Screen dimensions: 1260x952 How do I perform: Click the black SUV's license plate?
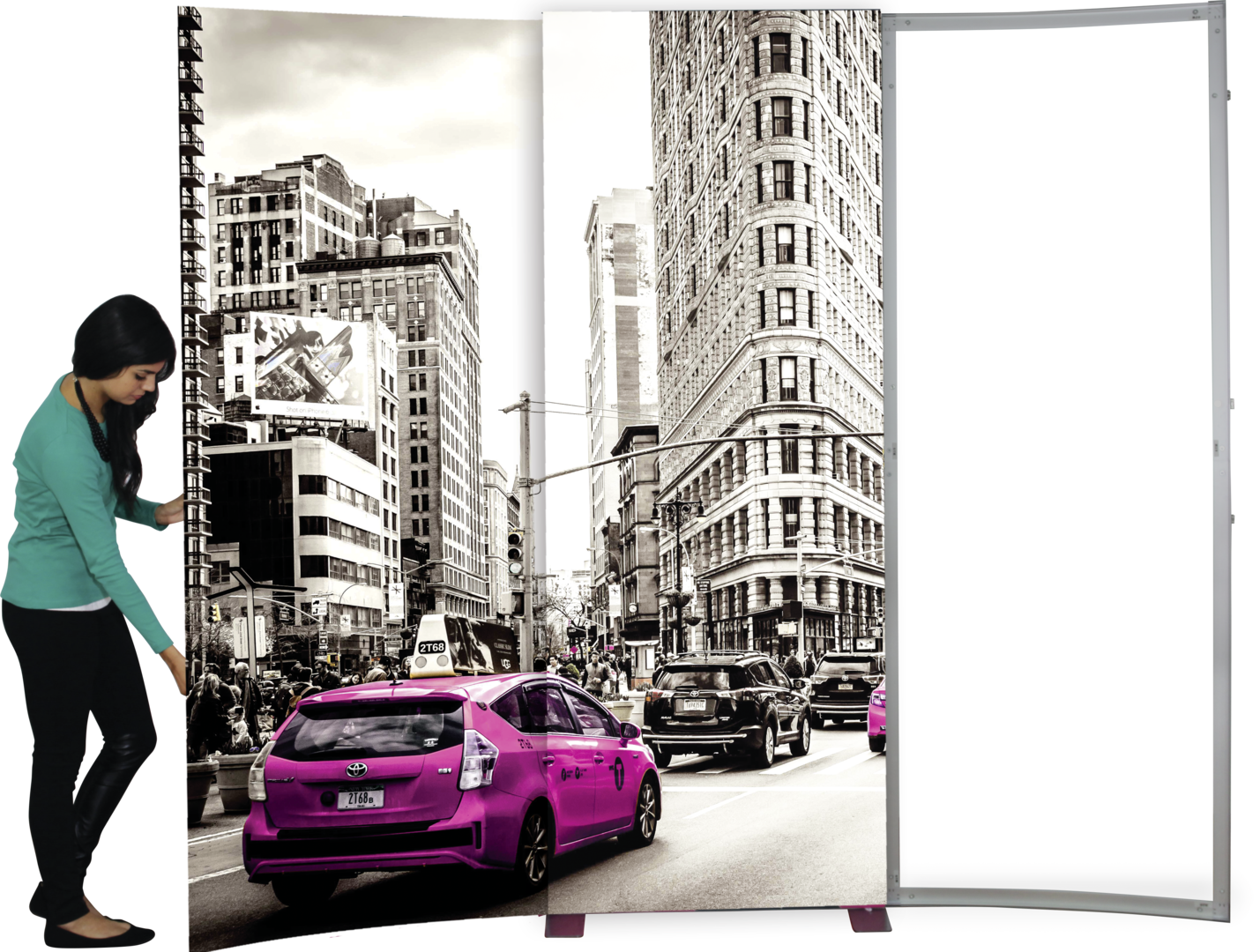coord(696,704)
